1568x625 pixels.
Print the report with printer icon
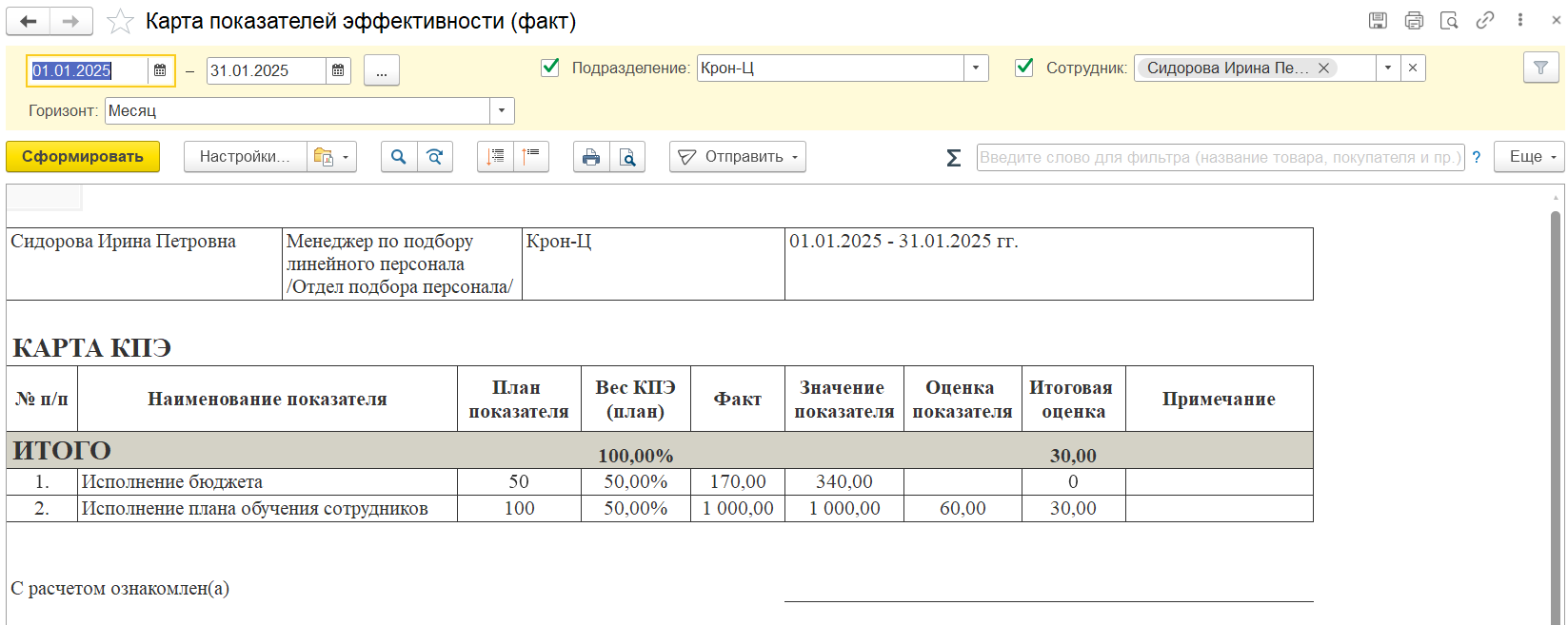(591, 157)
